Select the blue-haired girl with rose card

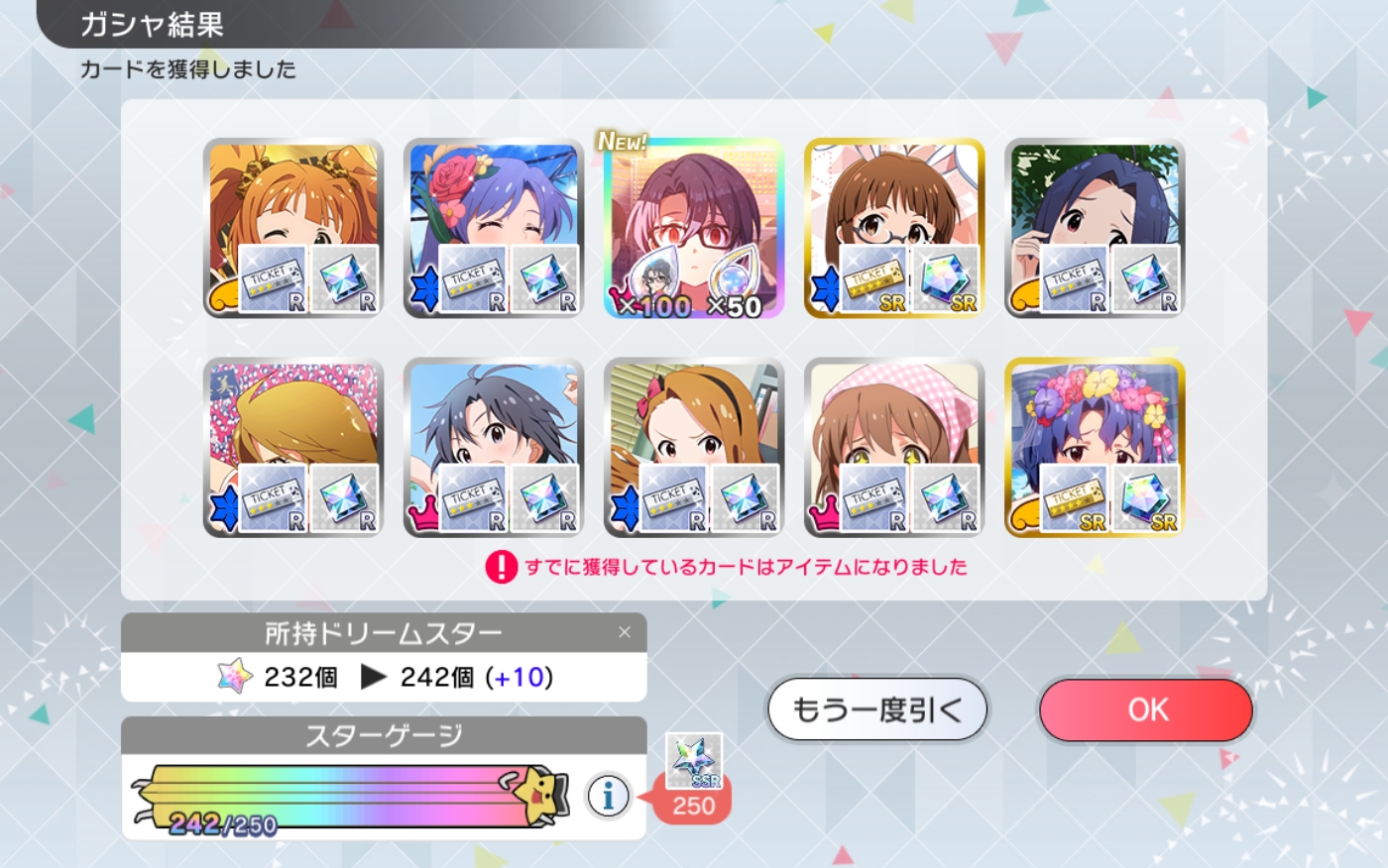(494, 229)
